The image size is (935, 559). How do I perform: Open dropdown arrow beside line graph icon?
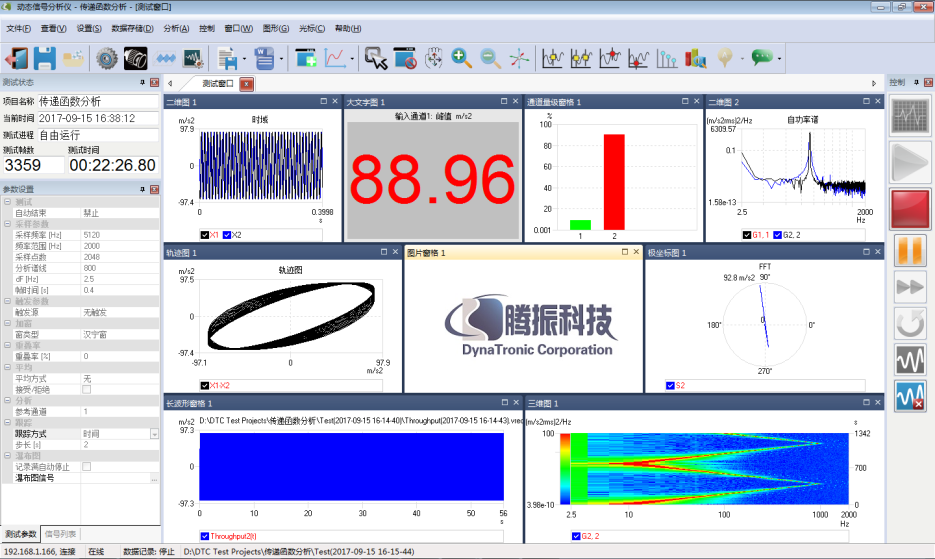(x=352, y=58)
